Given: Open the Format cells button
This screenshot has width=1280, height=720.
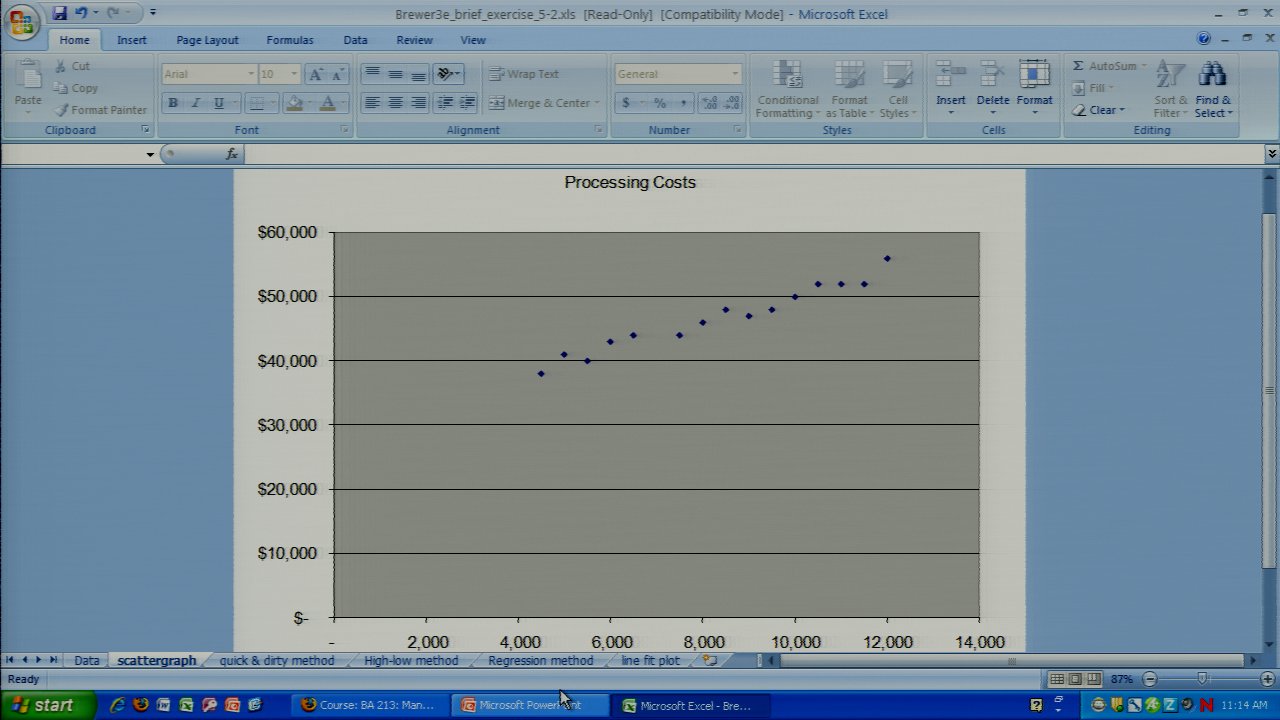Looking at the screenshot, I should [1034, 85].
